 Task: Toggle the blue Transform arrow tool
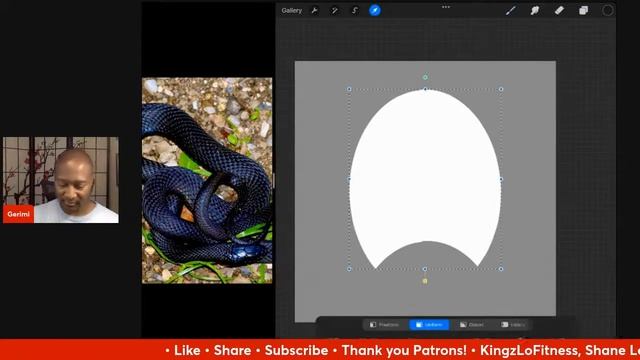tap(375, 10)
